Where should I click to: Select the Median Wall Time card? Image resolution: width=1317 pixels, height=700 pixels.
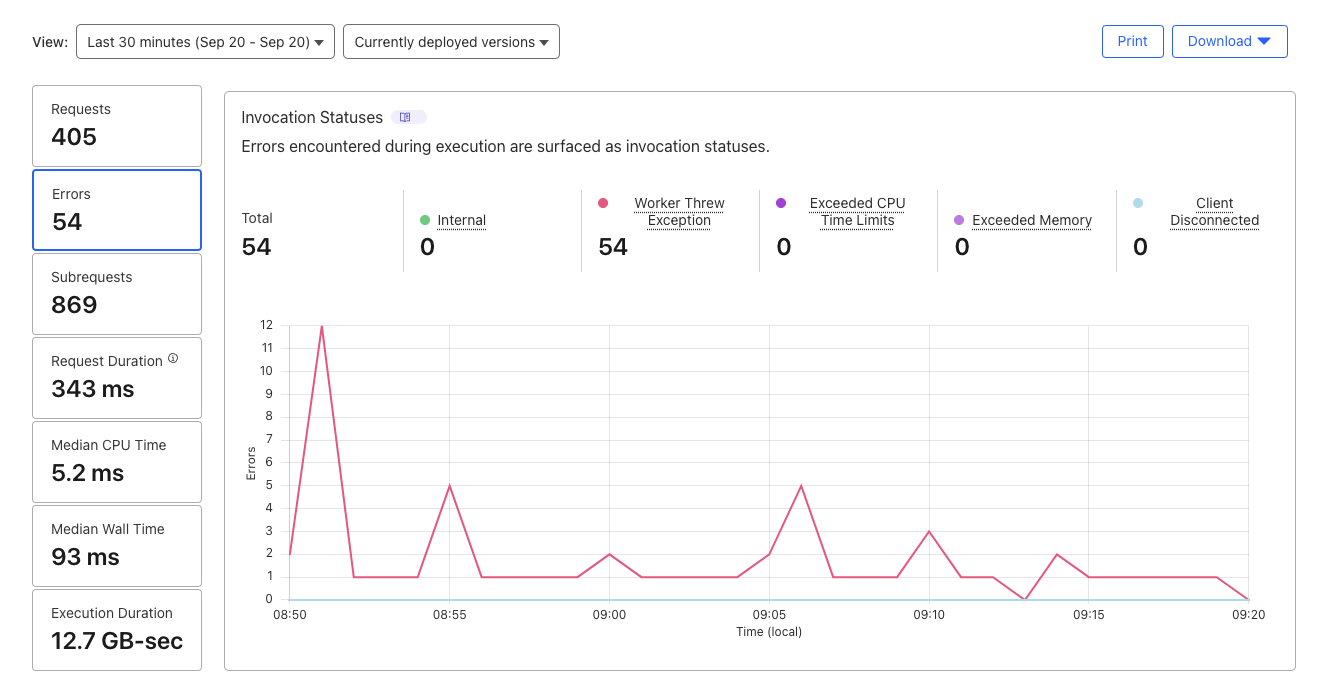pos(117,545)
